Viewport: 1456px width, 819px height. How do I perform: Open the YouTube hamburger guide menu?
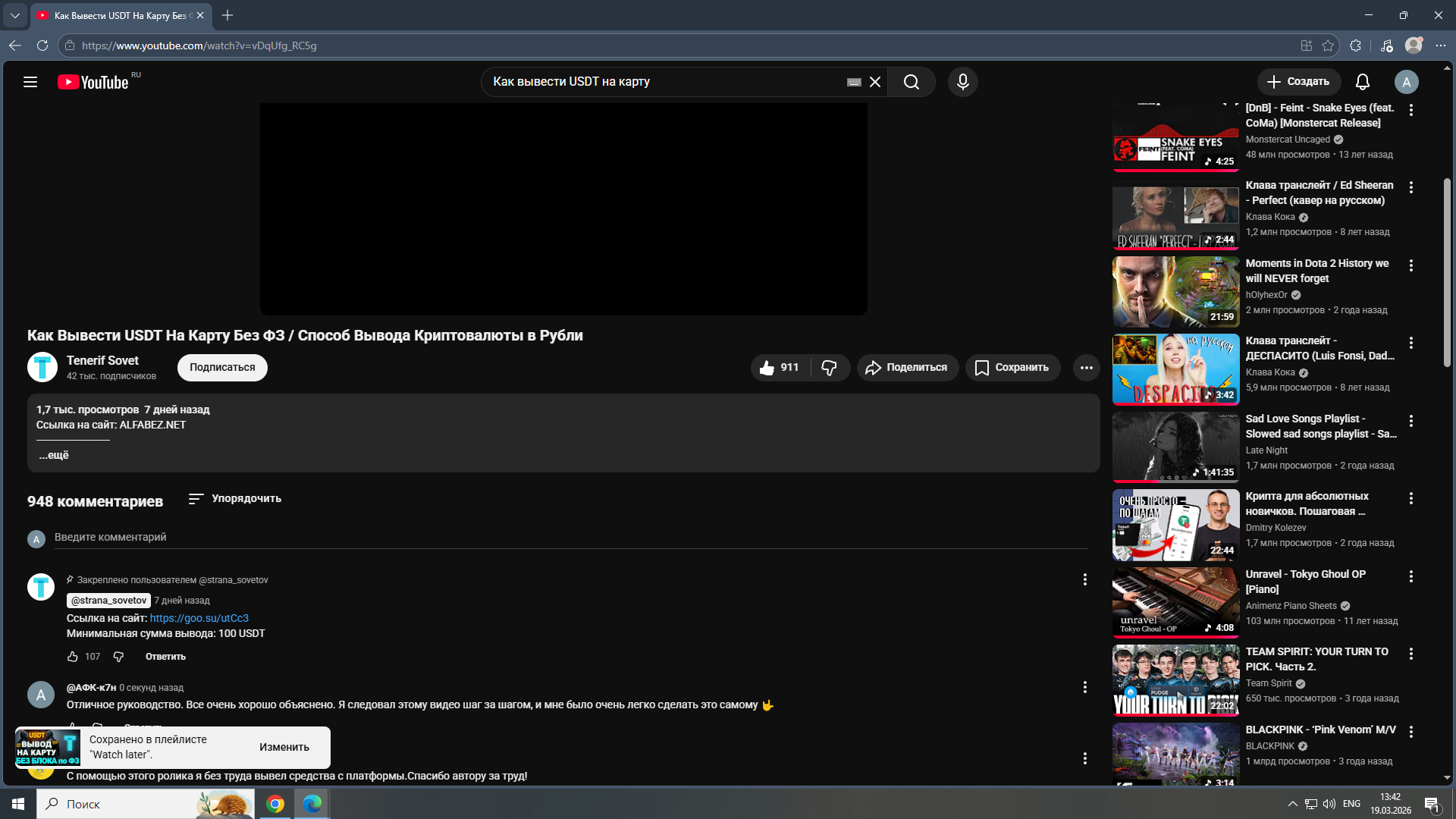click(x=30, y=82)
